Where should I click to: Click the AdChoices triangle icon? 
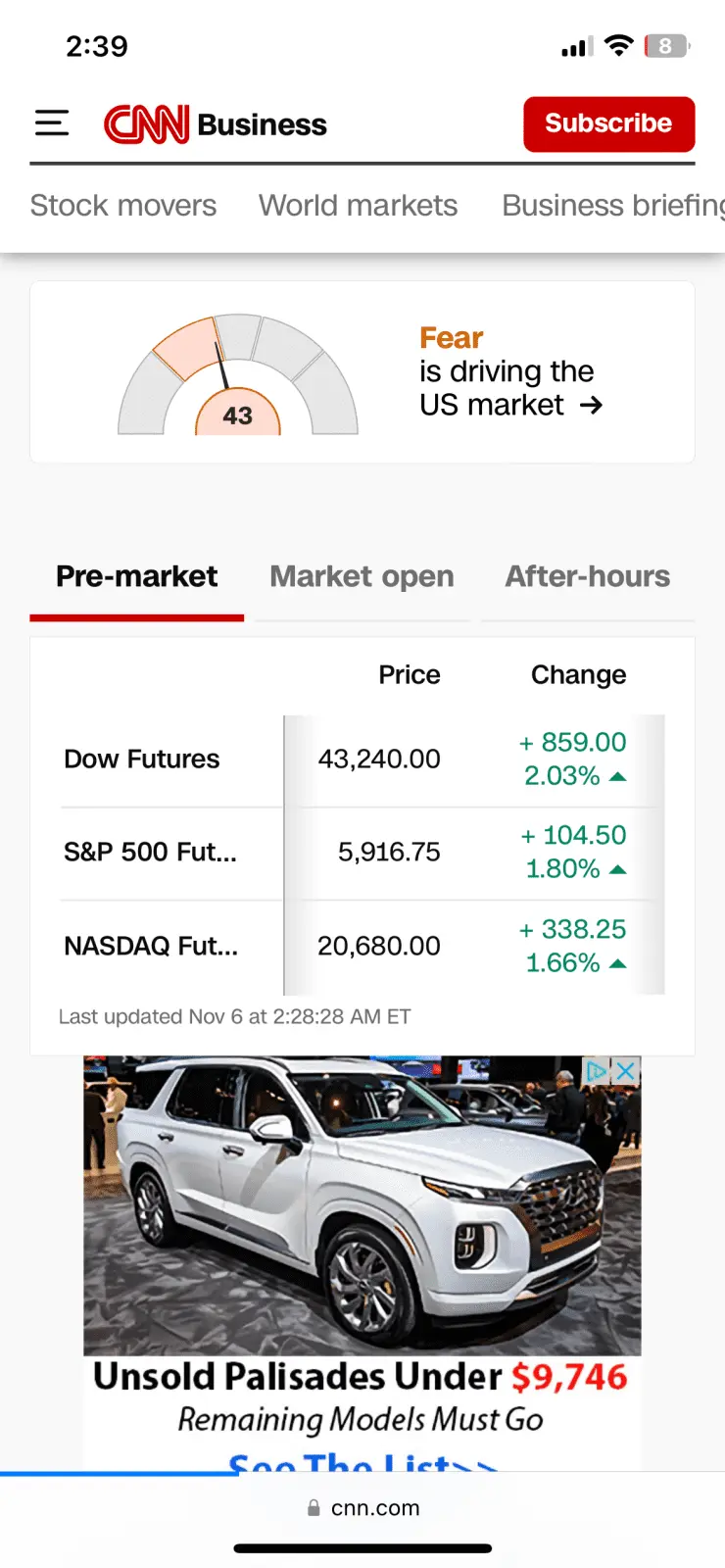597,1071
